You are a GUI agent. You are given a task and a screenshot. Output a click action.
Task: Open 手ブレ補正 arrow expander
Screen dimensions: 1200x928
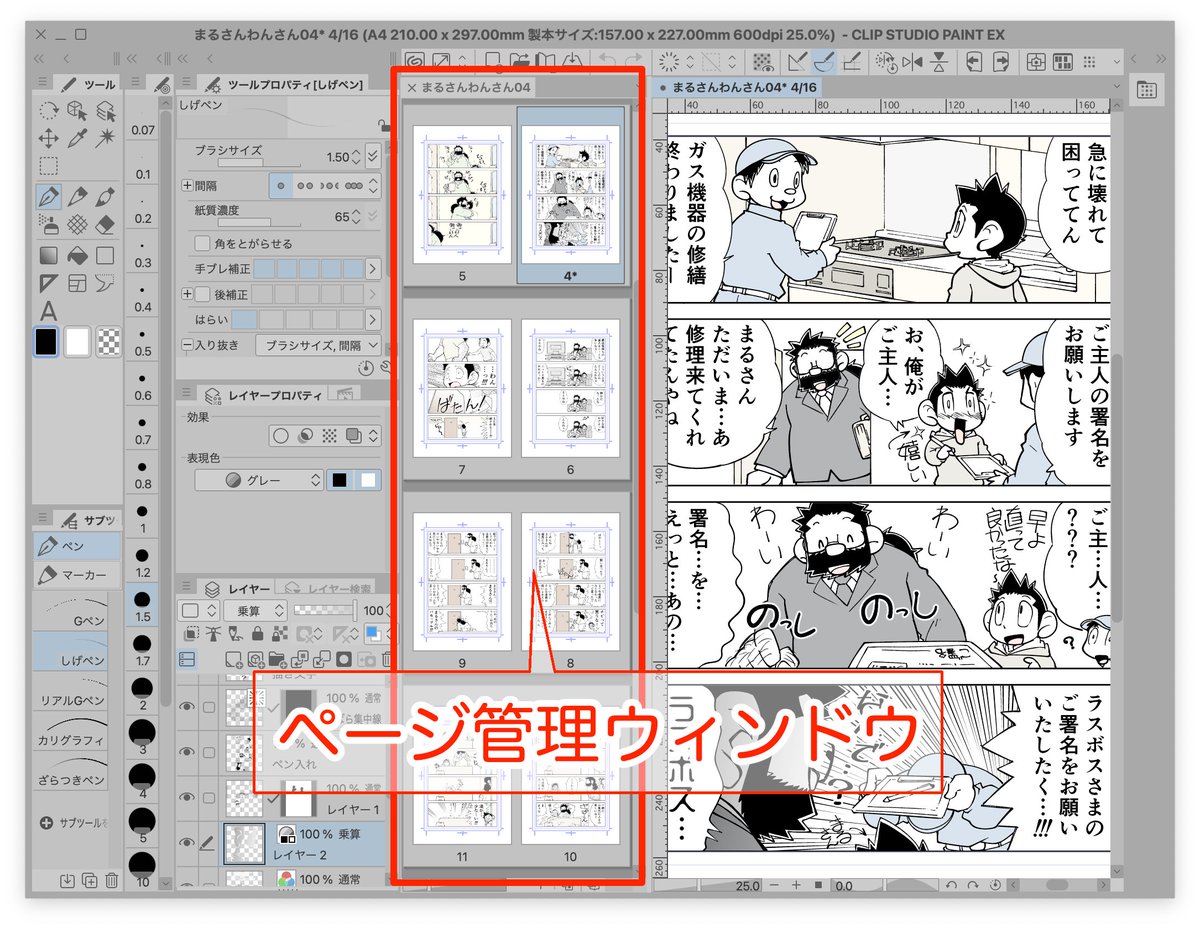point(373,269)
